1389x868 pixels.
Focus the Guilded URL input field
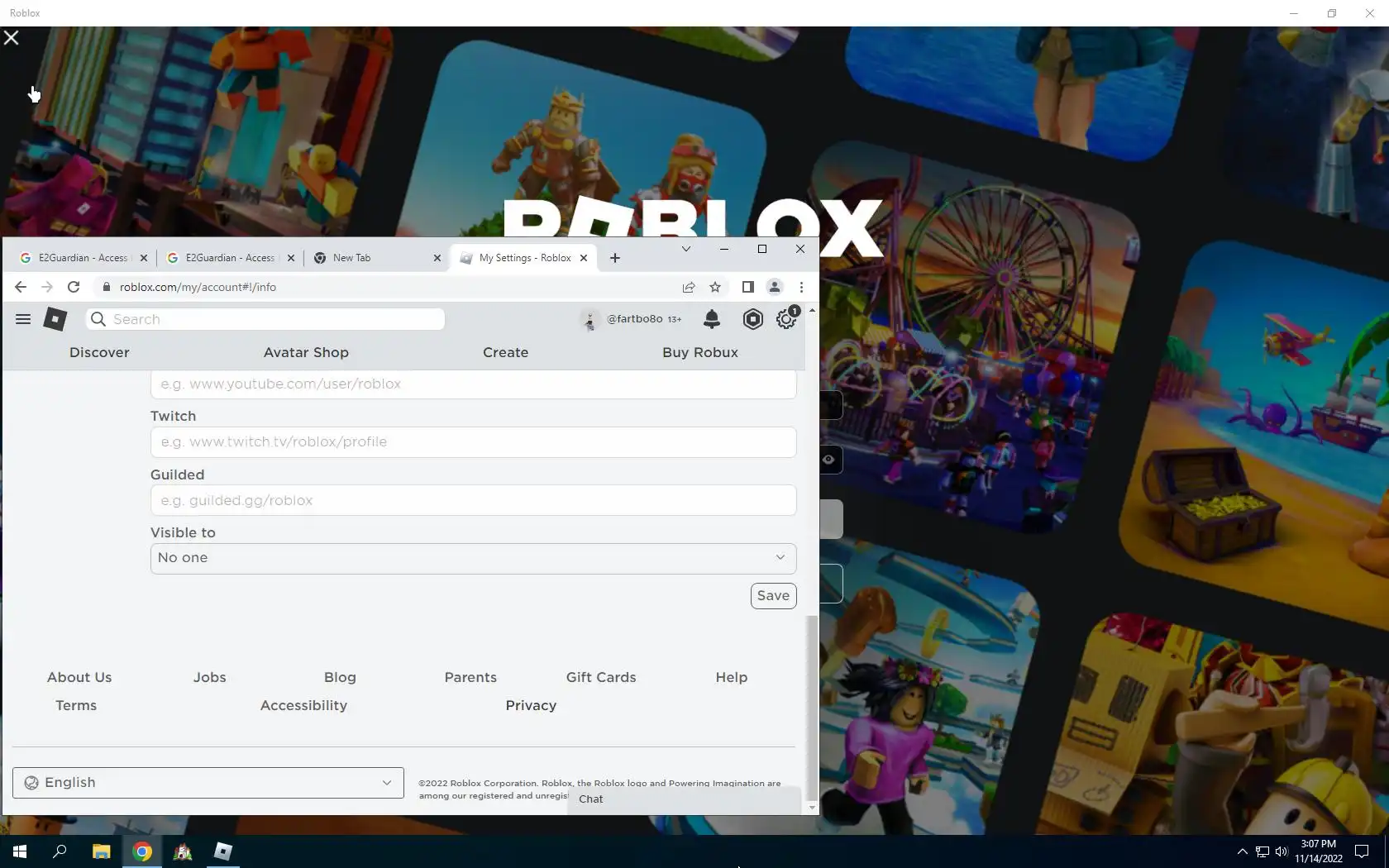[473, 500]
